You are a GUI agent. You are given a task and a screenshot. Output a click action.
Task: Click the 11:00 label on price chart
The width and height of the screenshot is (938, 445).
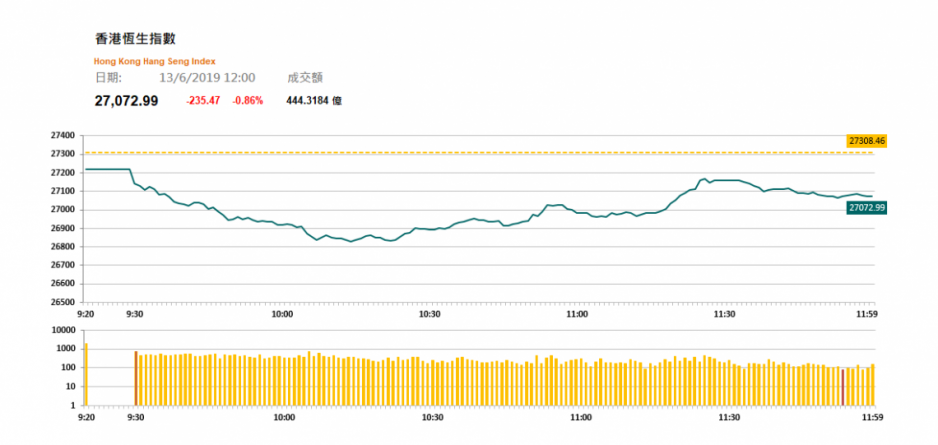tap(577, 313)
